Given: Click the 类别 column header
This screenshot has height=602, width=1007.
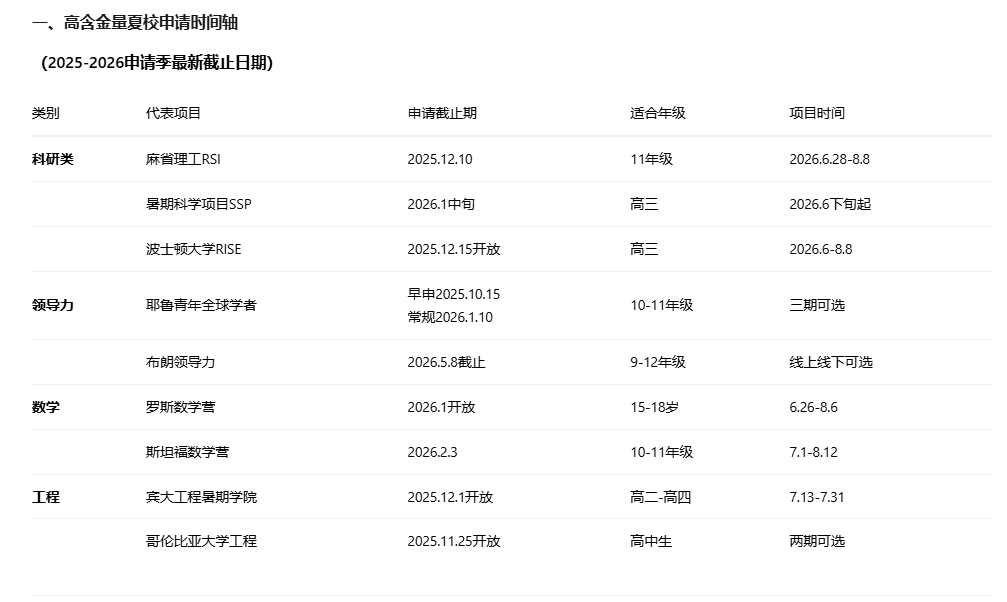Looking at the screenshot, I should coord(46,113).
